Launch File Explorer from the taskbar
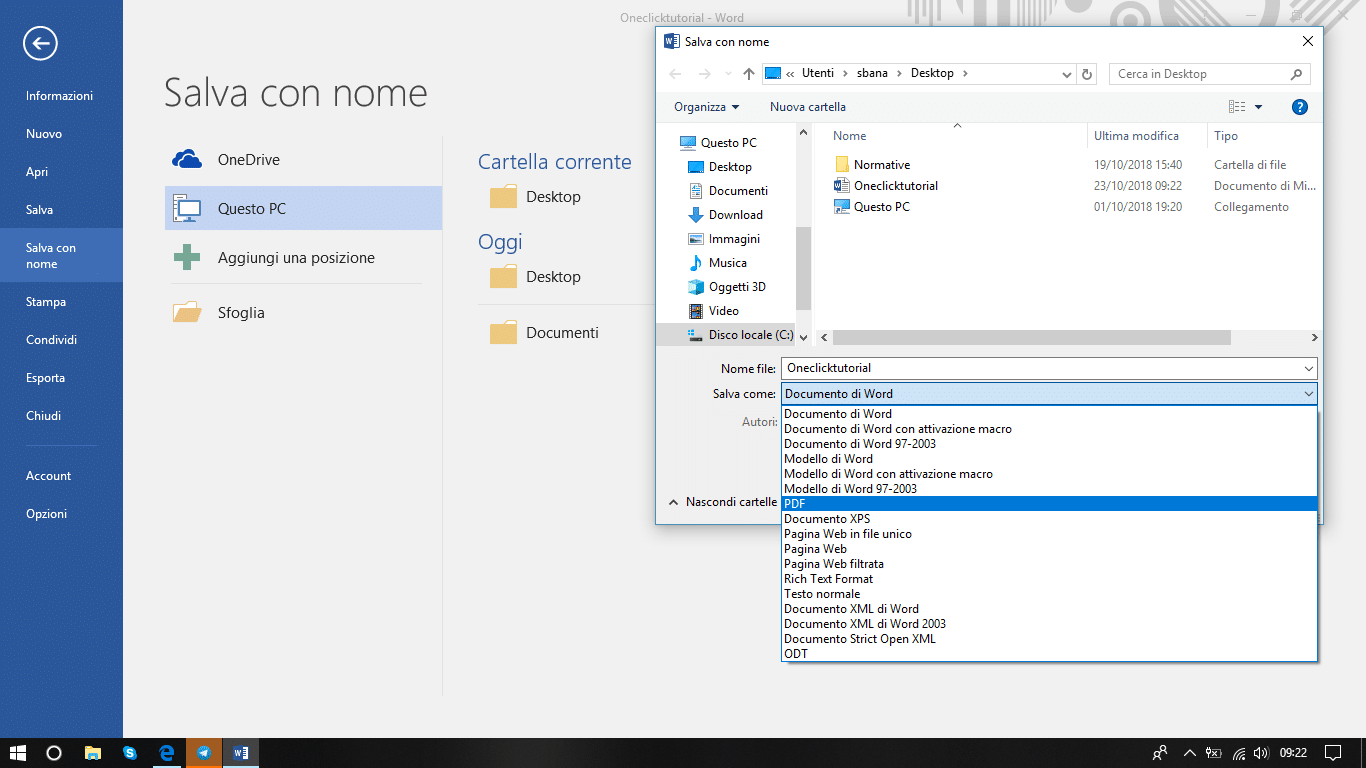This screenshot has height=768, width=1366. coord(92,753)
